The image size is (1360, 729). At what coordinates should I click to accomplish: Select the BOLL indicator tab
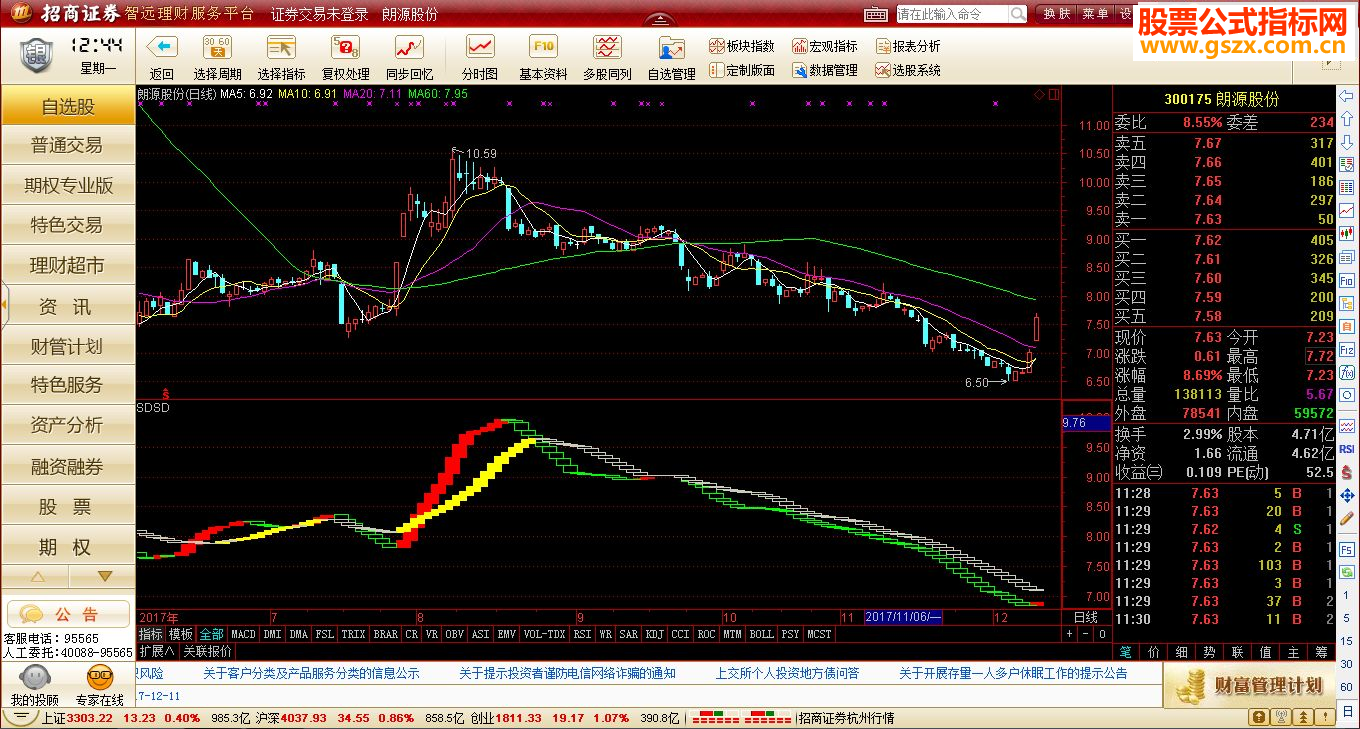(762, 634)
